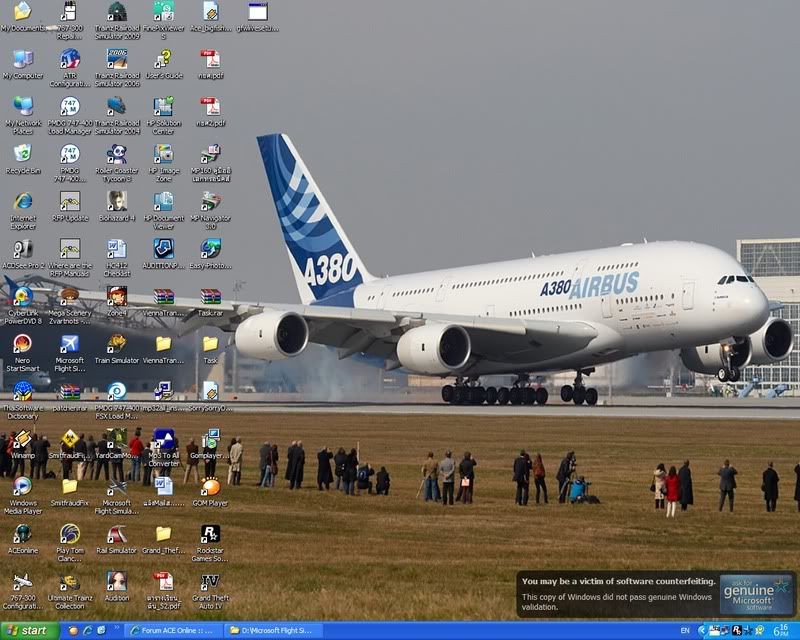800x640 pixels.
Task: Select the YardCamMo shortcut icon
Action: click(117, 444)
